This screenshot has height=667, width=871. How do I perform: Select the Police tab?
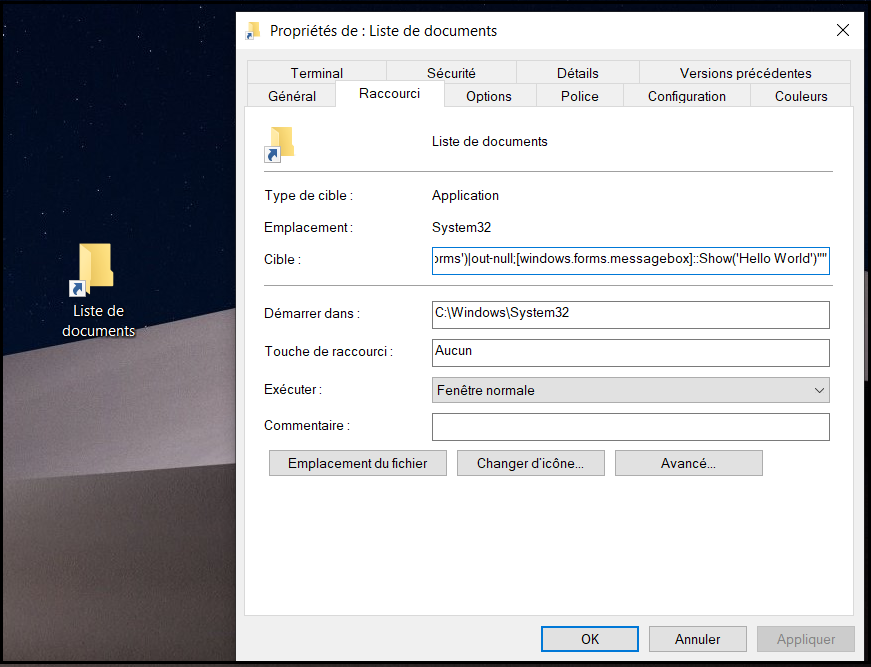(579, 96)
